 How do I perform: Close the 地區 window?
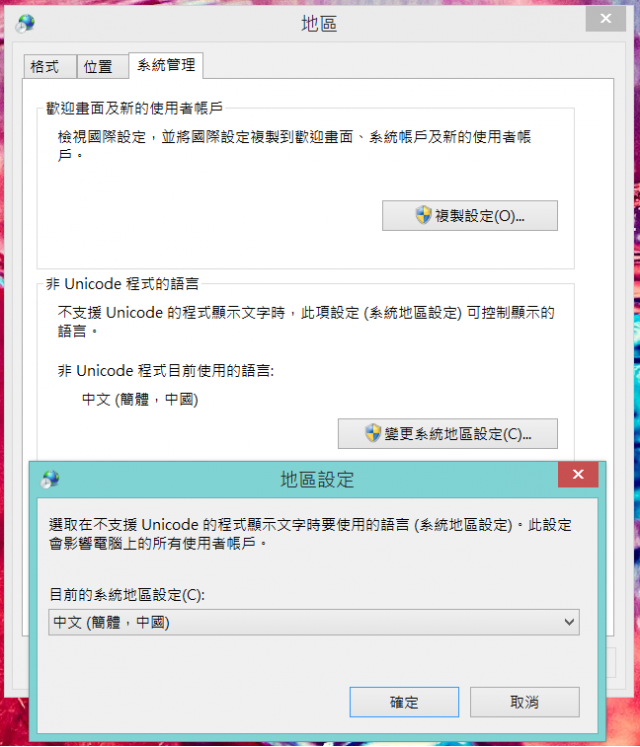(606, 19)
